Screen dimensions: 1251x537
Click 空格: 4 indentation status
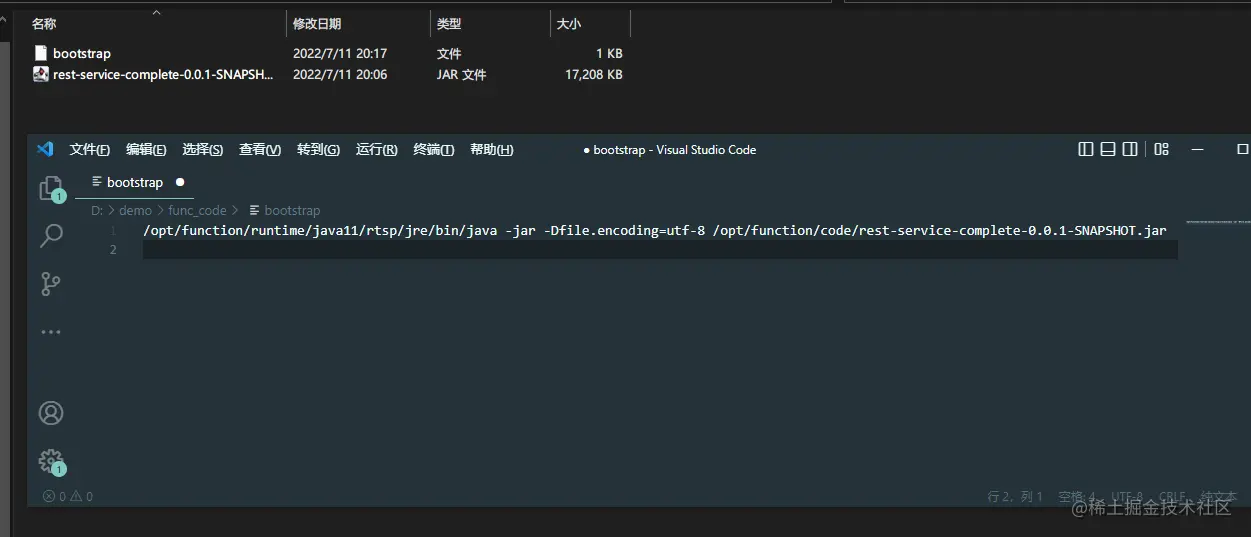click(x=1077, y=496)
